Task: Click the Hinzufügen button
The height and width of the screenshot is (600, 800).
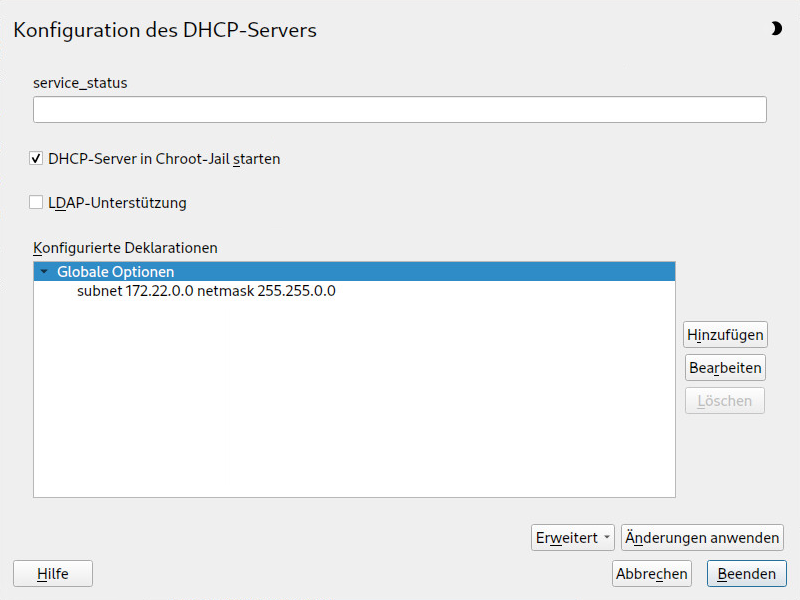Action: pyautogui.click(x=725, y=335)
